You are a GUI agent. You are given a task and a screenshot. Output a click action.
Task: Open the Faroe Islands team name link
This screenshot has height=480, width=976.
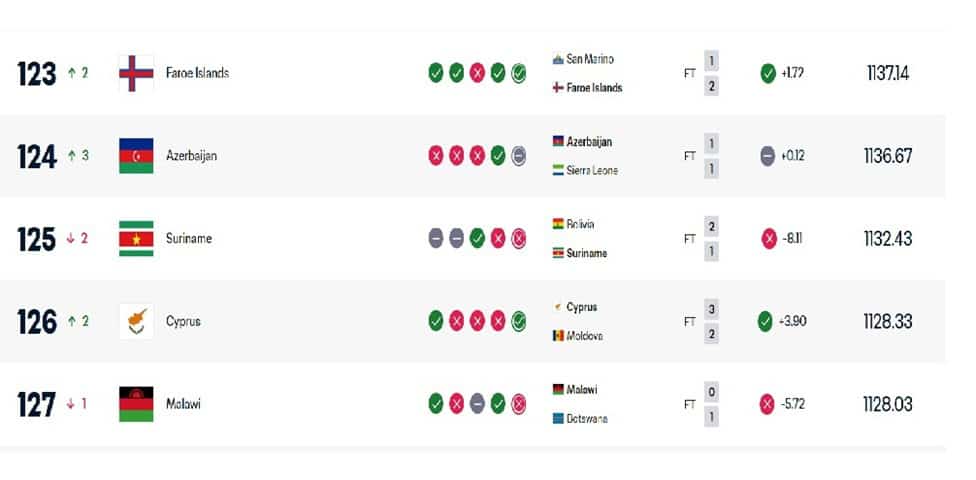(x=197, y=73)
